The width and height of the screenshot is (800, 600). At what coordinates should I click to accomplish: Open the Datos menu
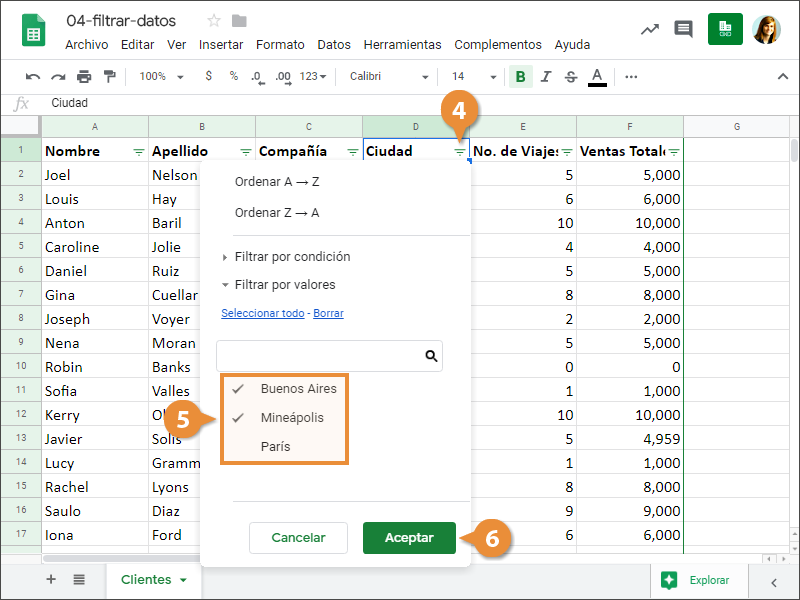pyautogui.click(x=334, y=45)
